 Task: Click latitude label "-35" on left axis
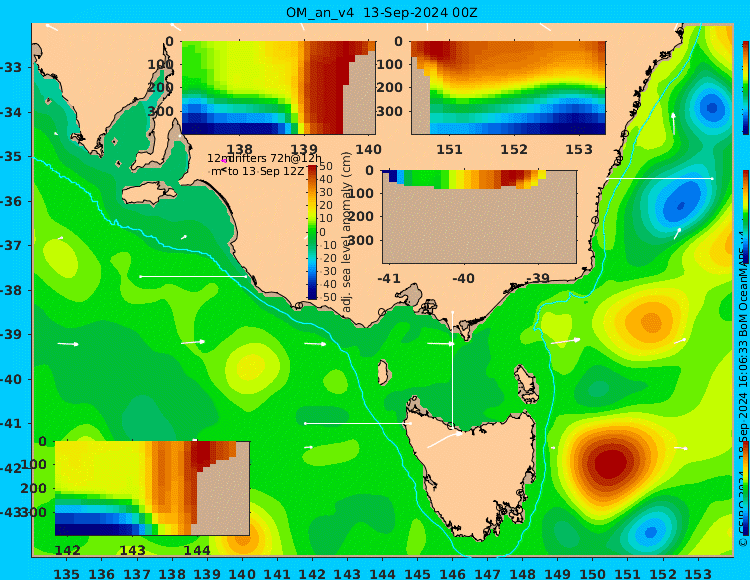click(12, 156)
